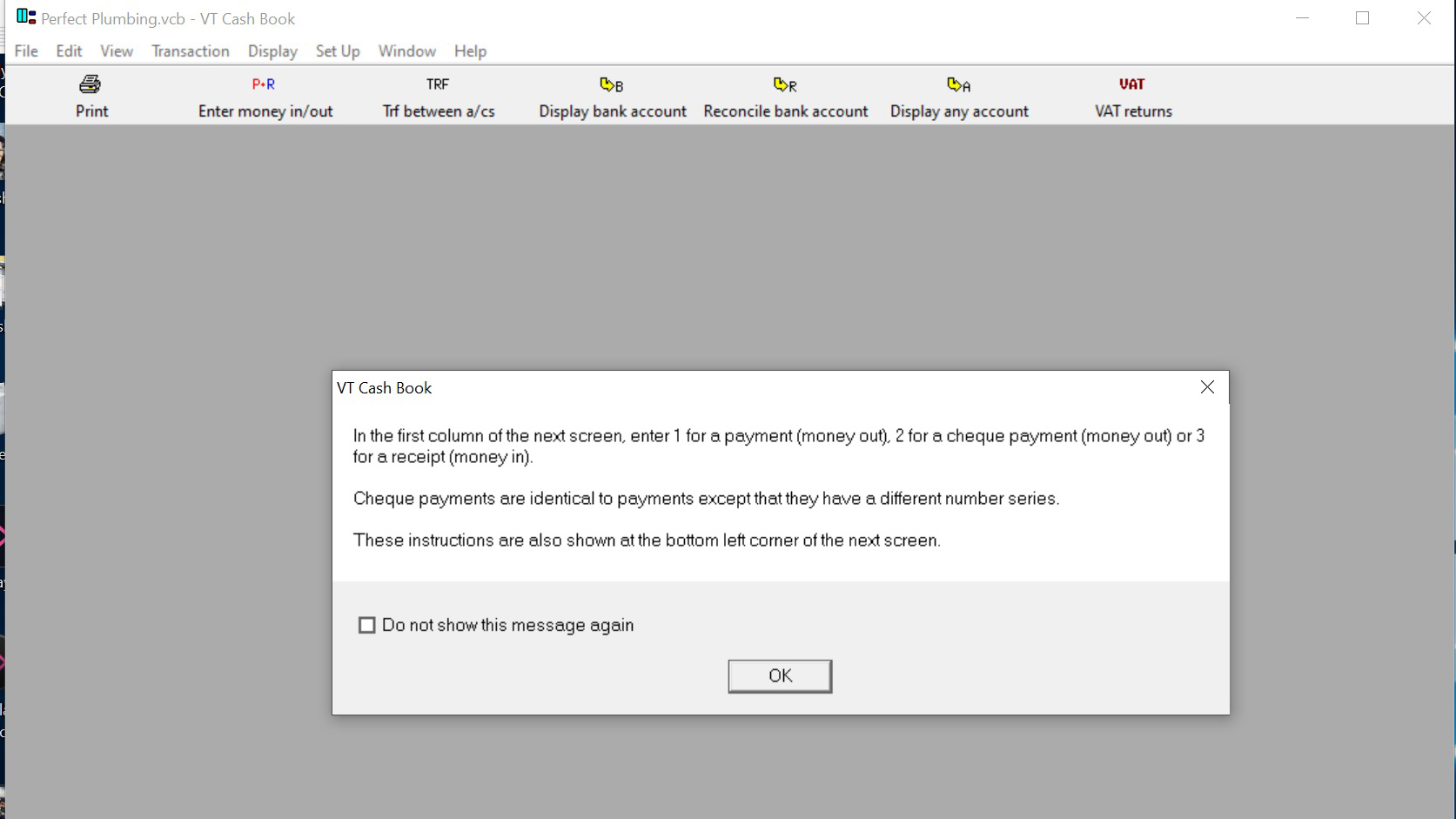
Task: Open the Window menu
Action: click(x=407, y=51)
